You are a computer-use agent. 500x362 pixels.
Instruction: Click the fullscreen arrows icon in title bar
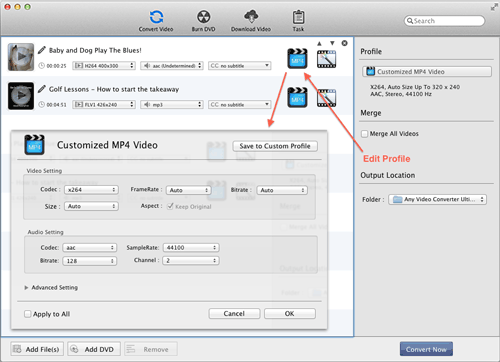(494, 7)
